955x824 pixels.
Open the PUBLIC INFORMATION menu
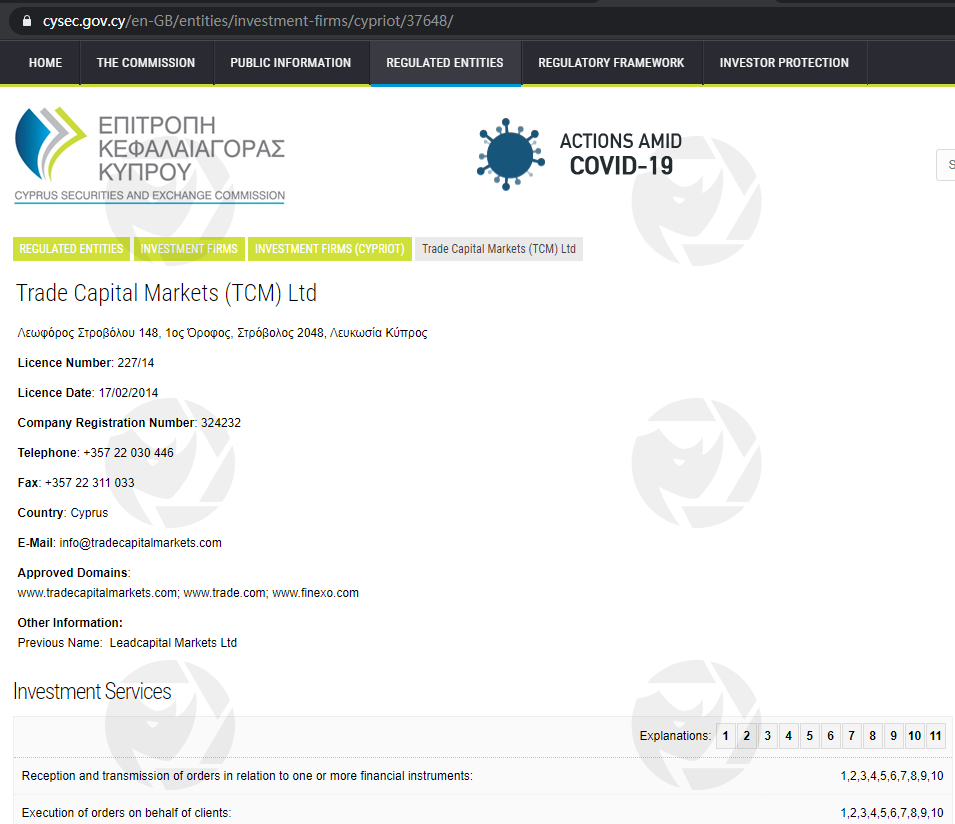coord(291,63)
